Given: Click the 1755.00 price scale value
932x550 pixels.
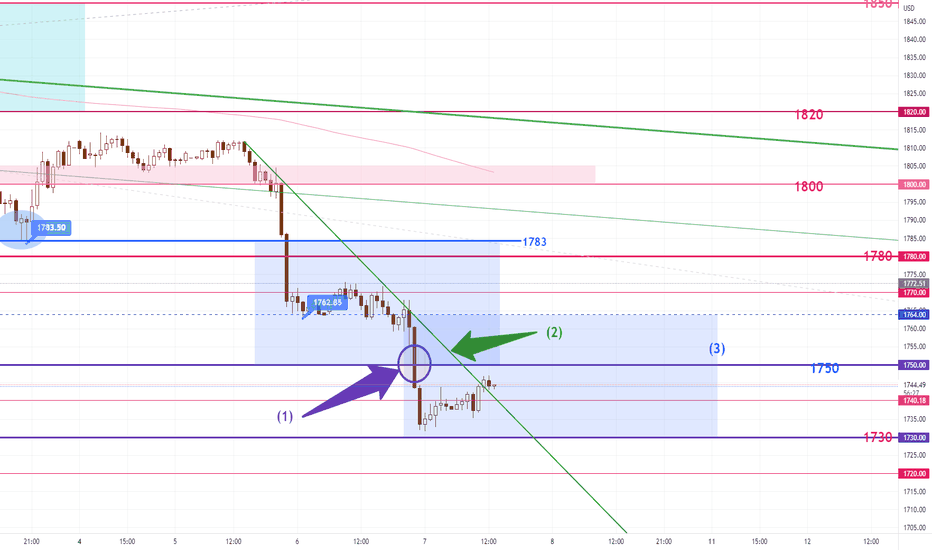Looking at the screenshot, I should point(915,347).
